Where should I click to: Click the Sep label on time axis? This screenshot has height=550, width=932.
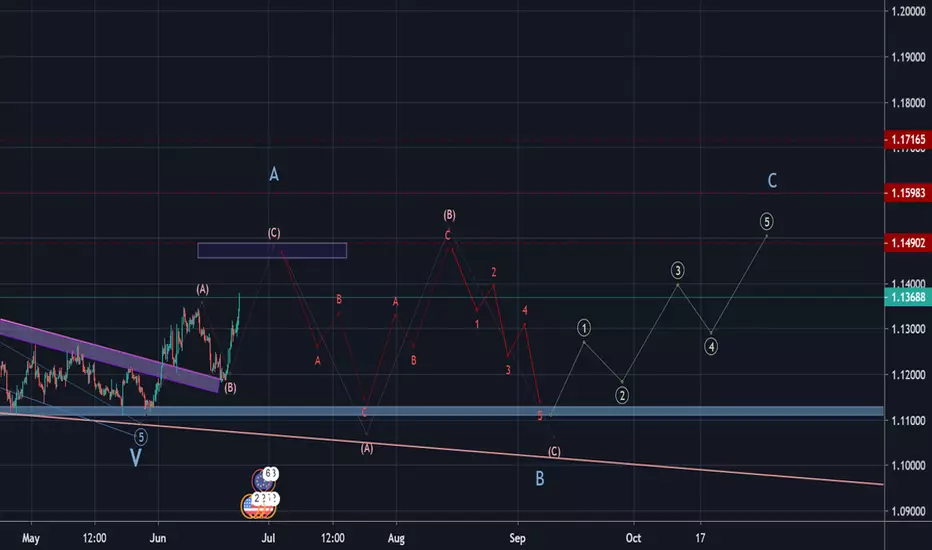click(517, 538)
